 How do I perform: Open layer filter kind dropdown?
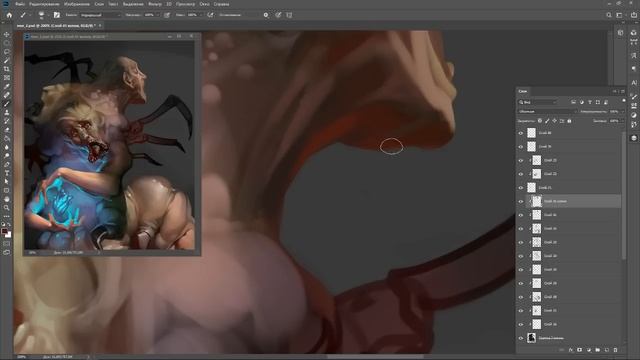538,102
